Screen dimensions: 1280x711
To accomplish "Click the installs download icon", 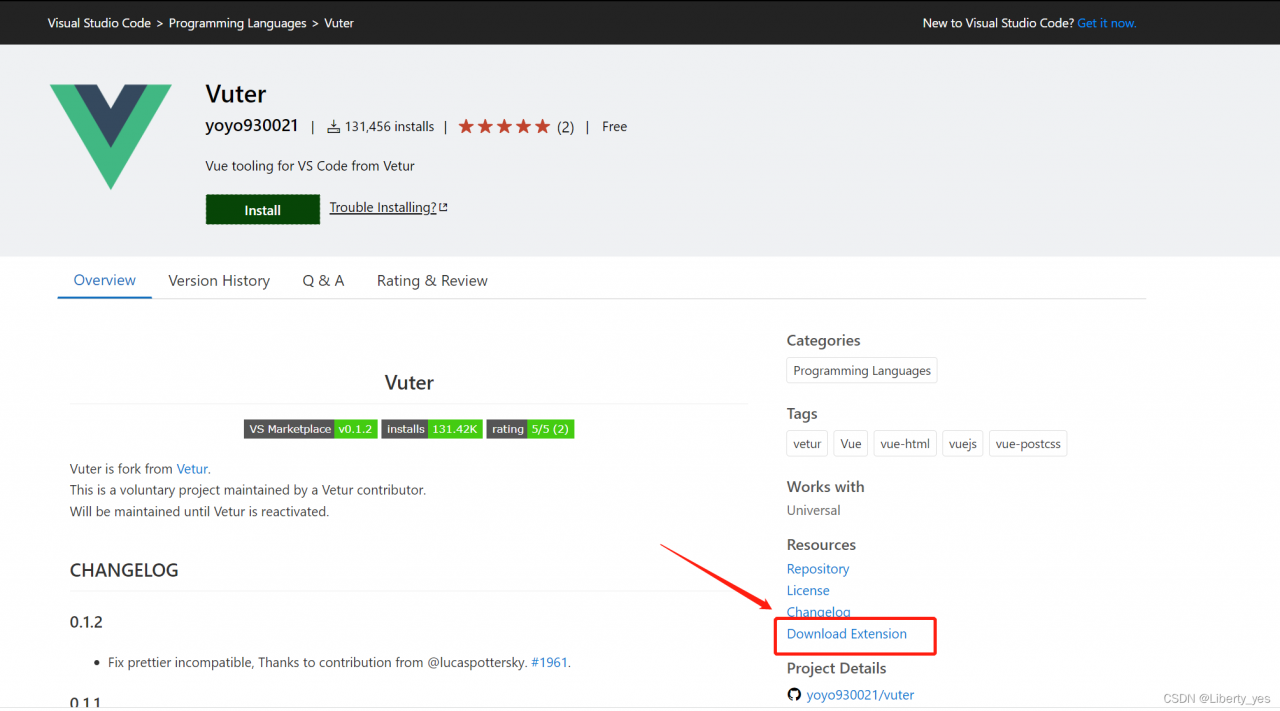I will click(334, 127).
